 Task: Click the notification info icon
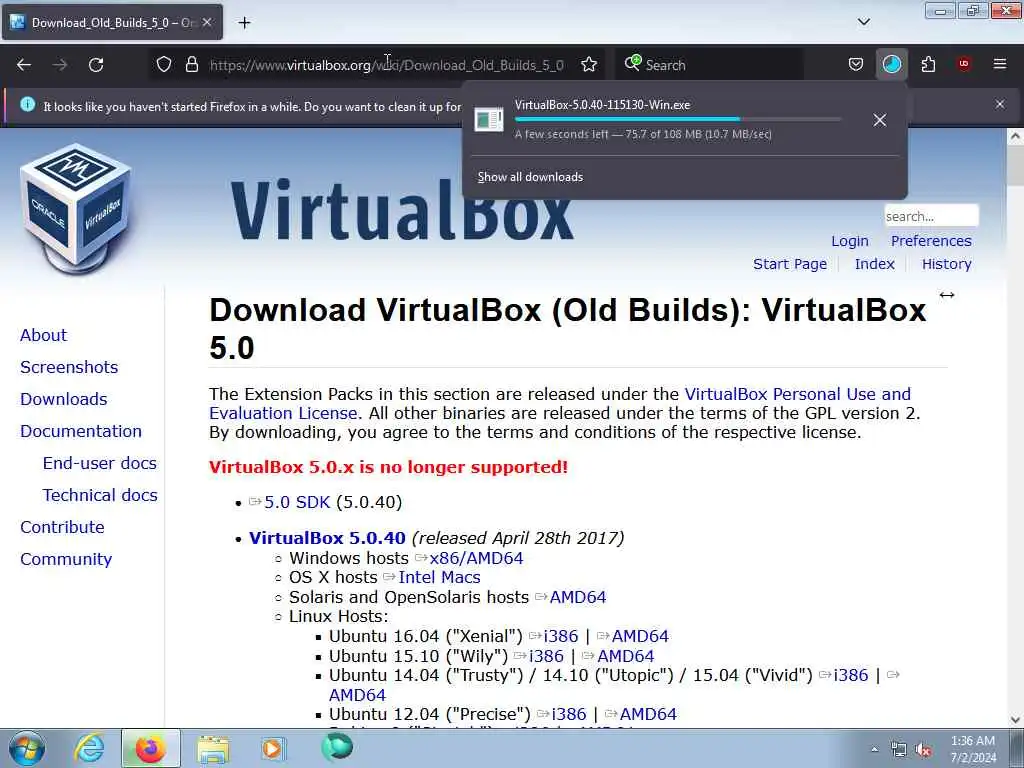click(x=27, y=104)
